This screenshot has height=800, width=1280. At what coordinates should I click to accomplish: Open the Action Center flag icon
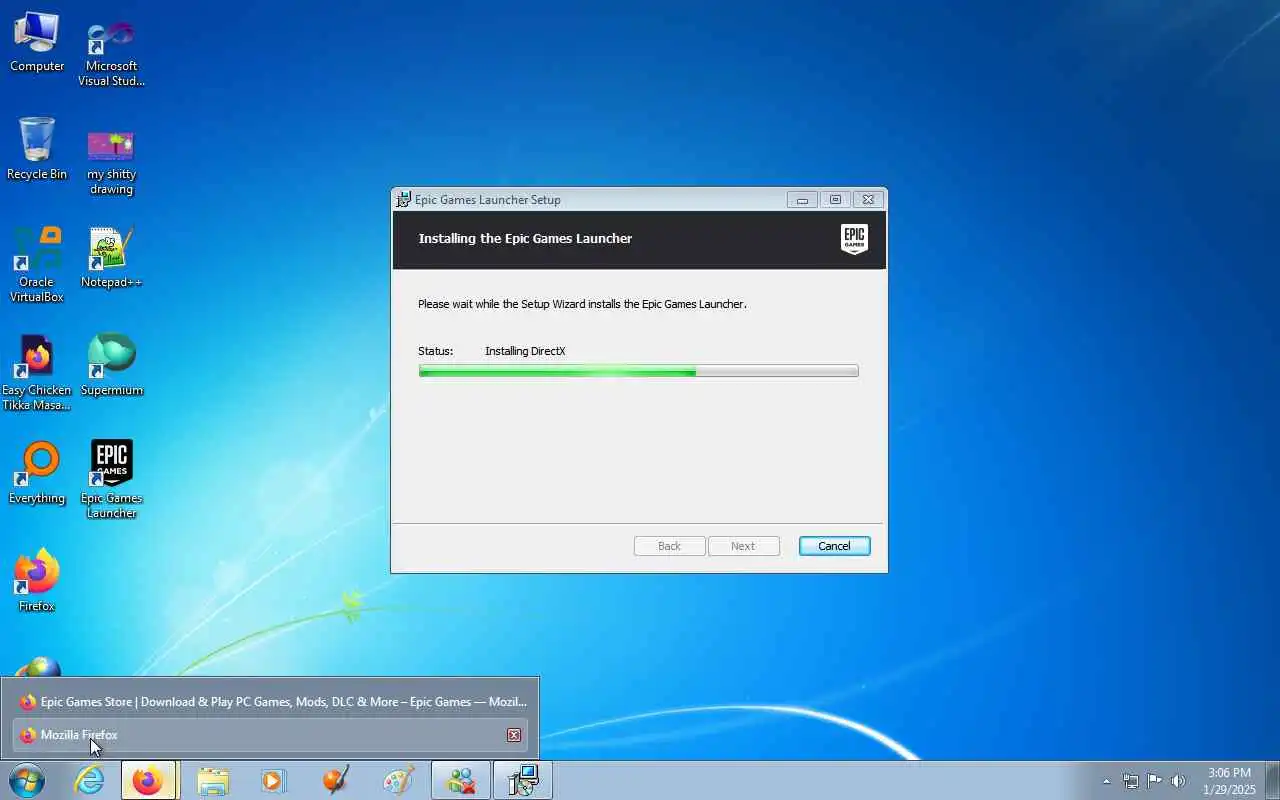(1154, 781)
